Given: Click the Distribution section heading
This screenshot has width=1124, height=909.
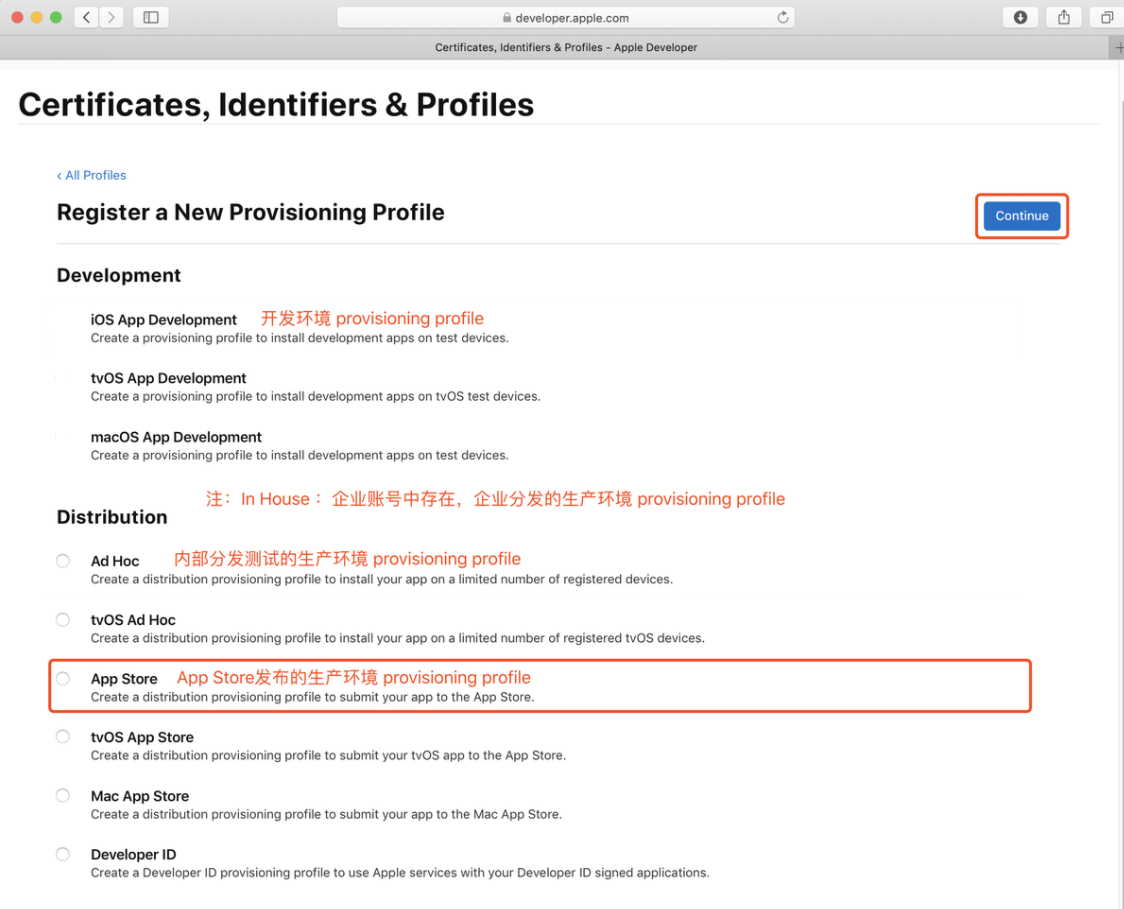Looking at the screenshot, I should (112, 518).
